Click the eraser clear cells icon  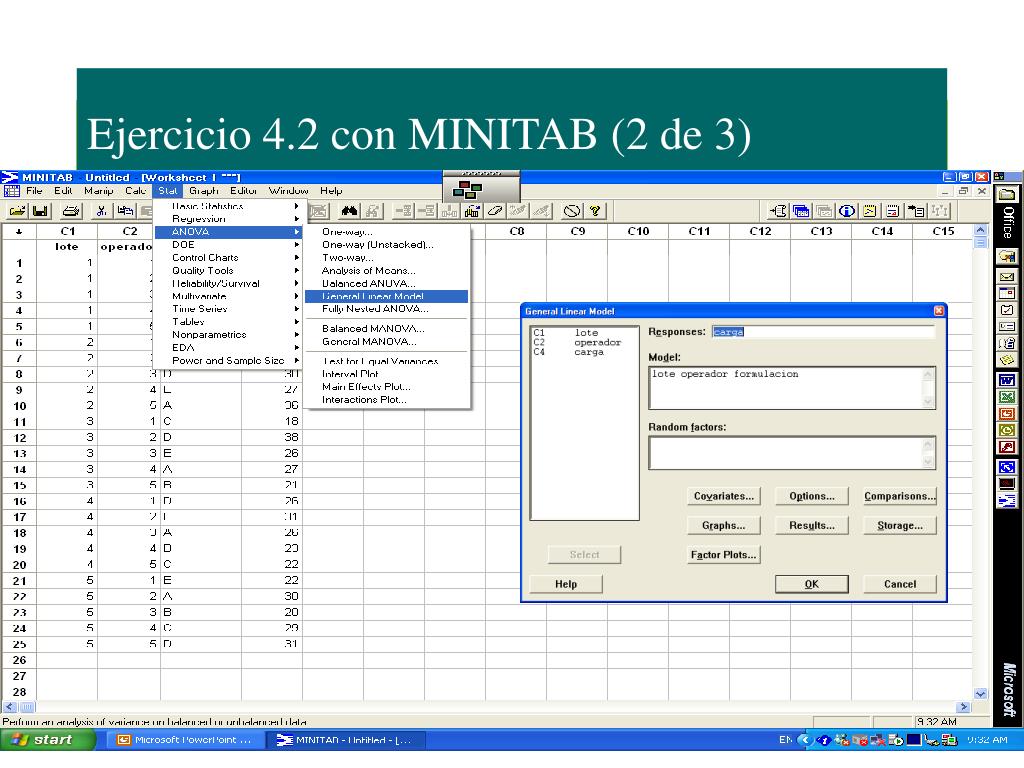tap(495, 211)
